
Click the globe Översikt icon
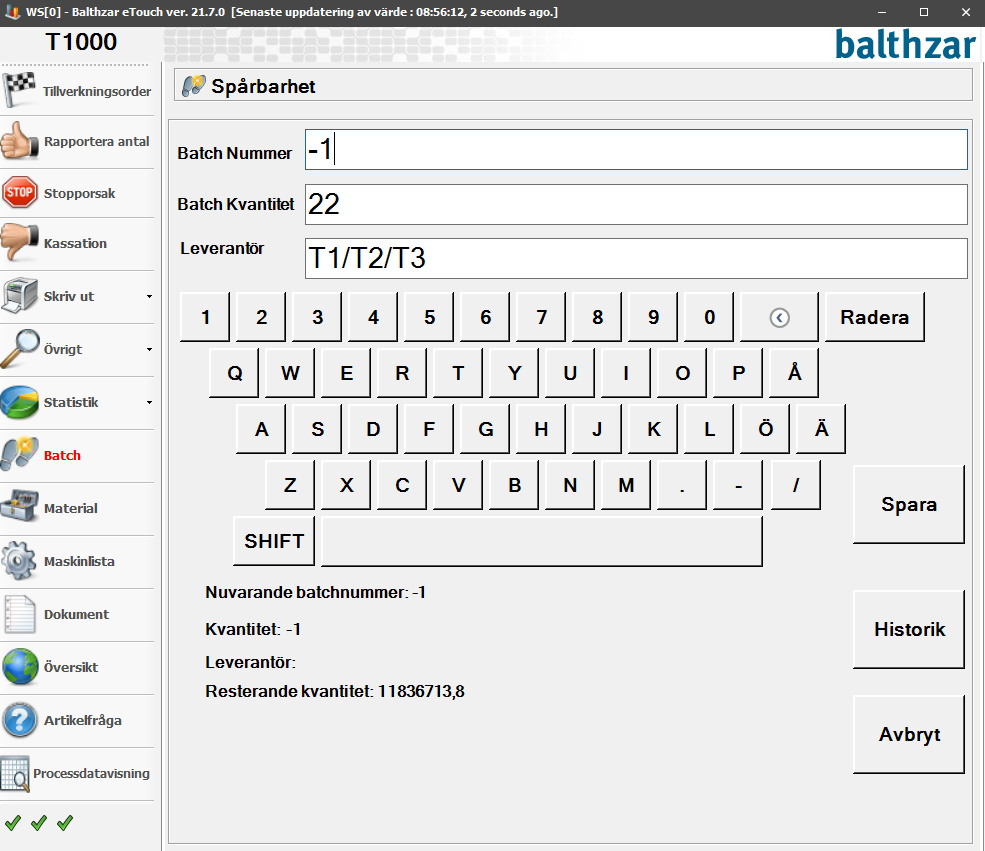19,666
